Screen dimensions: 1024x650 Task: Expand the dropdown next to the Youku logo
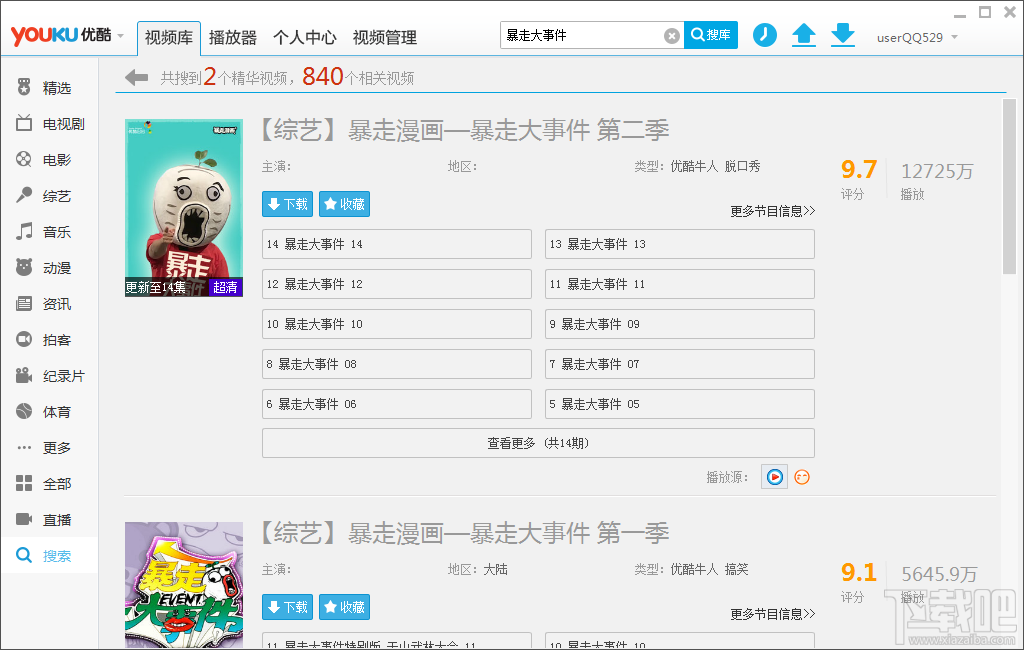(120, 36)
